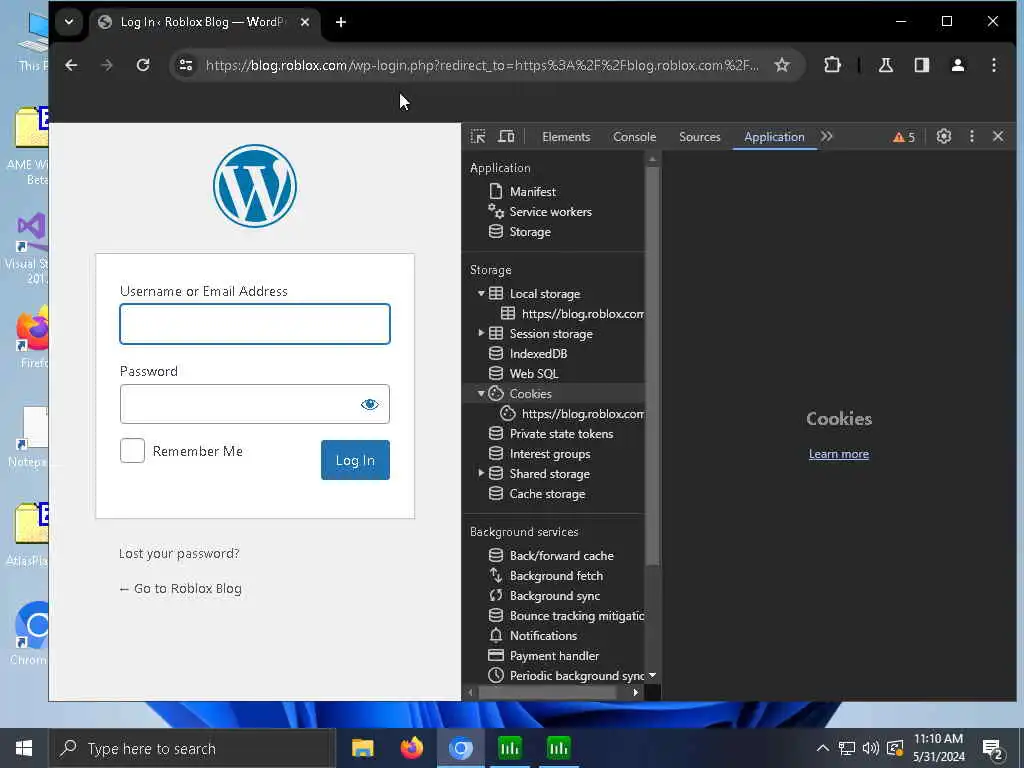The image size is (1024, 768).
Task: Open the tab search dropdown
Action: (x=69, y=22)
